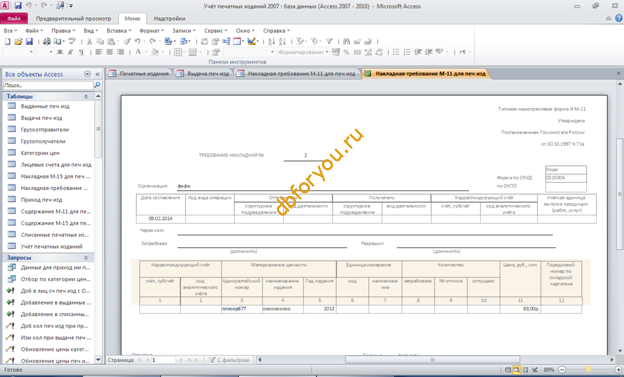Open the Форматирование dropdown list

tap(327, 52)
